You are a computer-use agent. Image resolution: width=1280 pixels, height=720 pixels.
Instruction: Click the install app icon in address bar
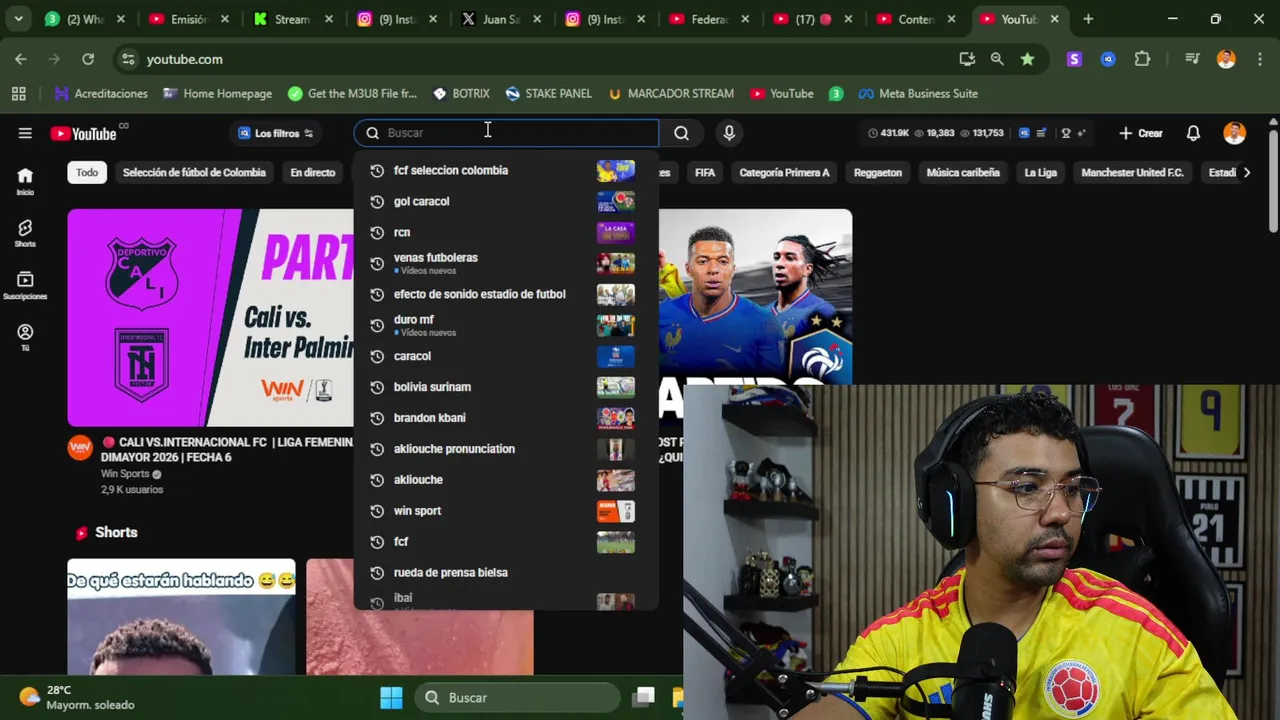click(x=967, y=59)
